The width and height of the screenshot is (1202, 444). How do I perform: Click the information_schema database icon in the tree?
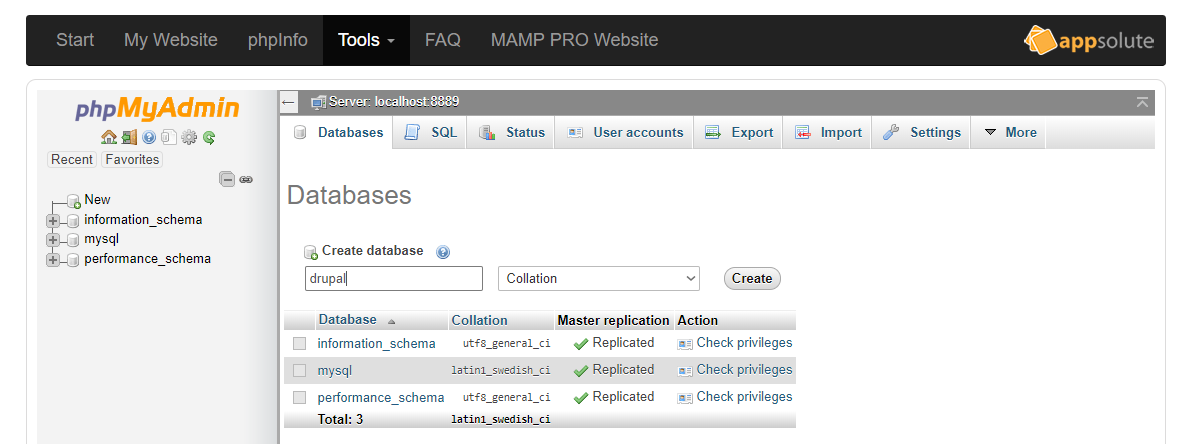(73, 221)
